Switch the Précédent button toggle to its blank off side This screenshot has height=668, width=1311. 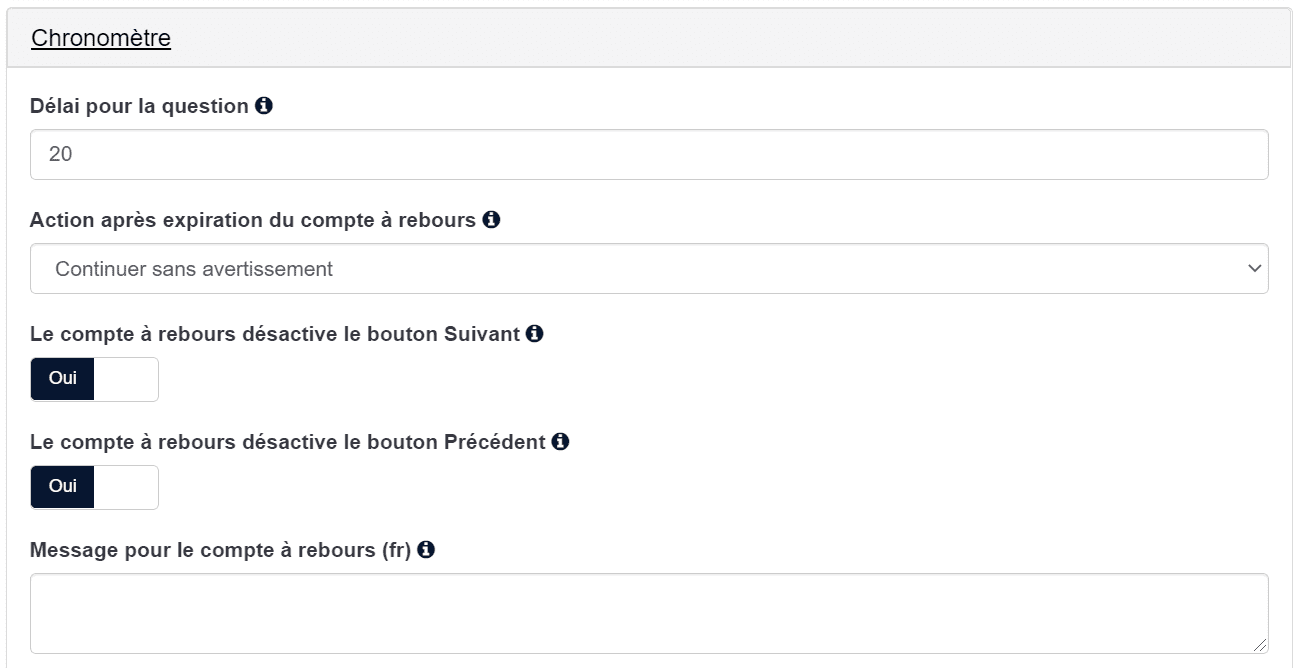(x=126, y=487)
